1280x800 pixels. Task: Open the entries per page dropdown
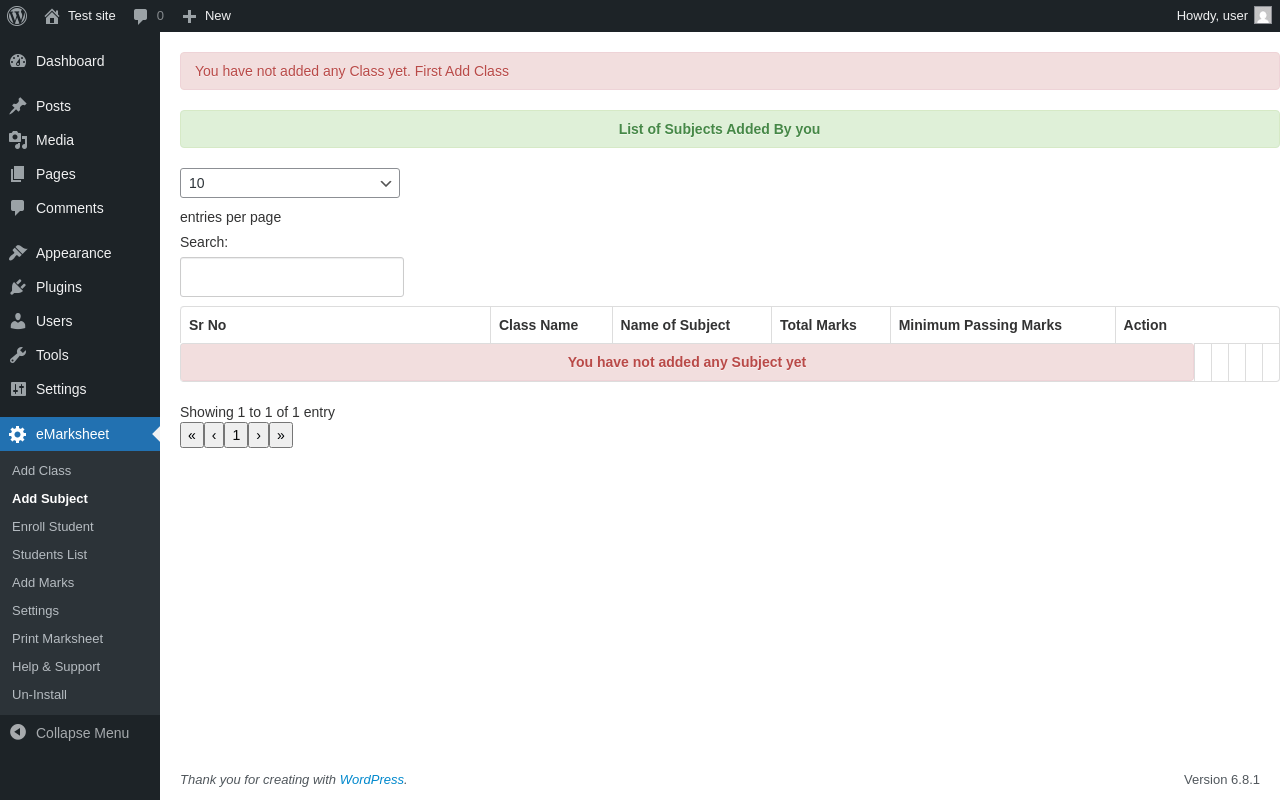coord(290,183)
